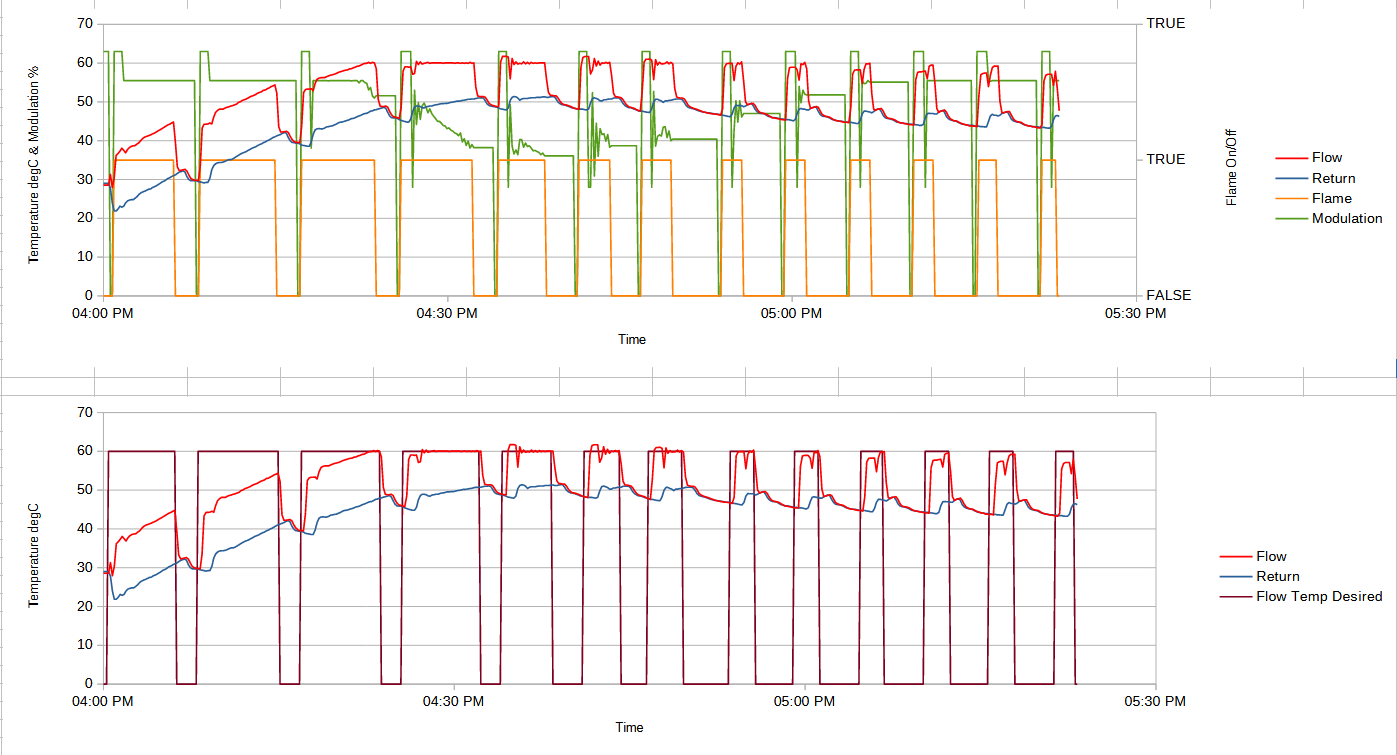Click the green Modulation legend line marker
The height and width of the screenshot is (755, 1397).
pos(1291,219)
